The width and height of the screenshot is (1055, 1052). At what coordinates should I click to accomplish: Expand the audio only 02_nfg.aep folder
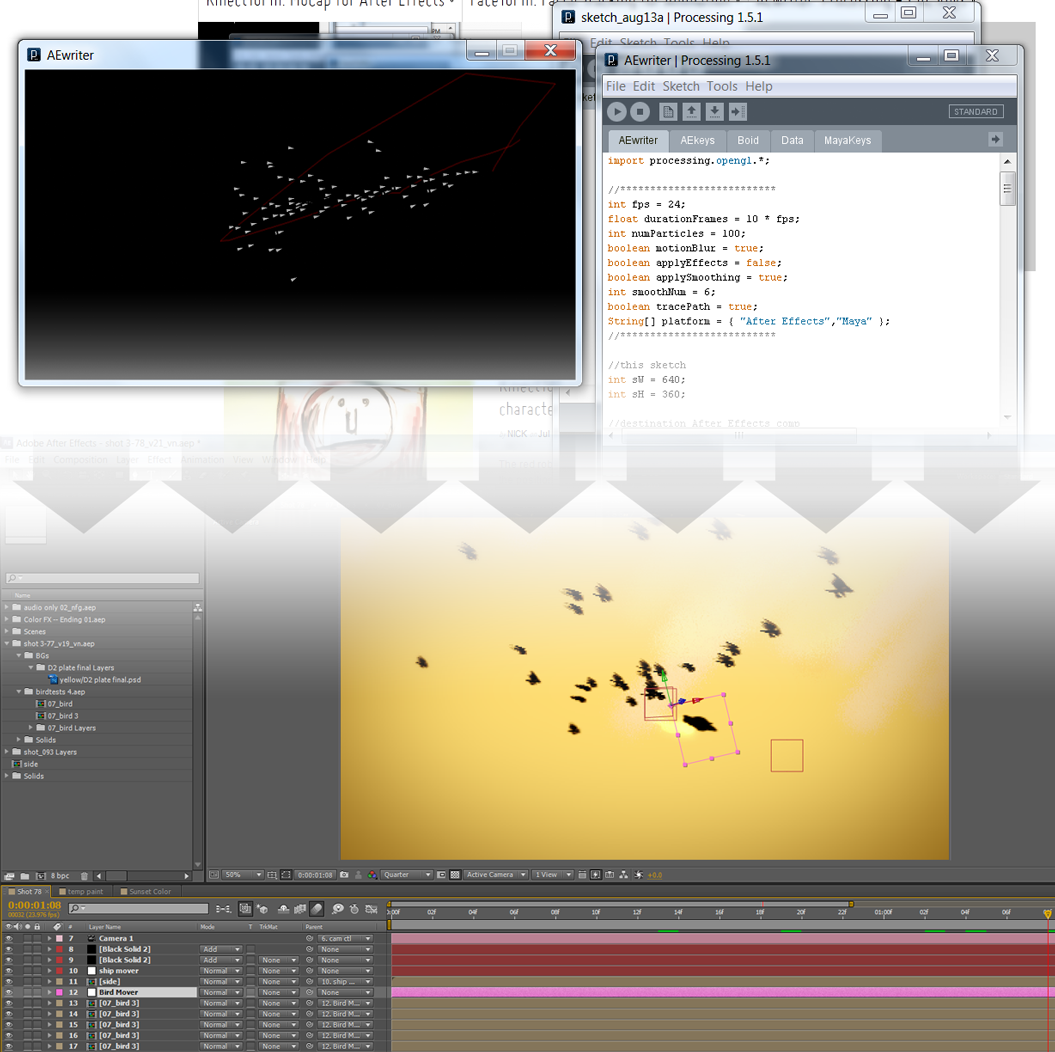[x=7, y=607]
